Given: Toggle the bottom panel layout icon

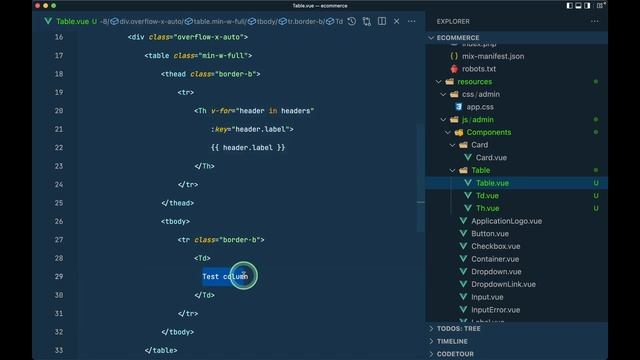Looking at the screenshot, I should pyautogui.click(x=578, y=6).
